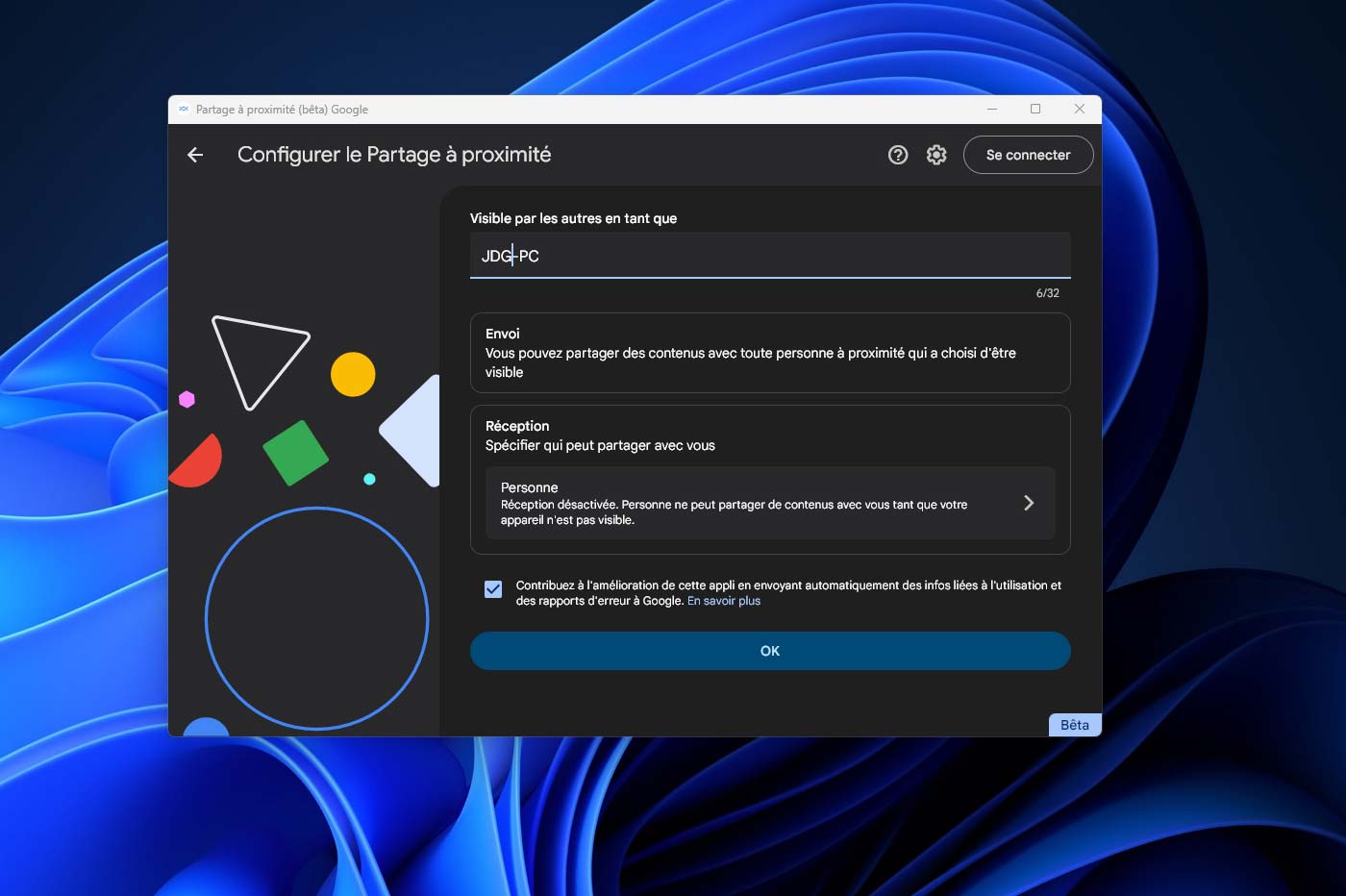Go back with the left arrow icon
Screen dimensions: 1346x896
pos(195,155)
